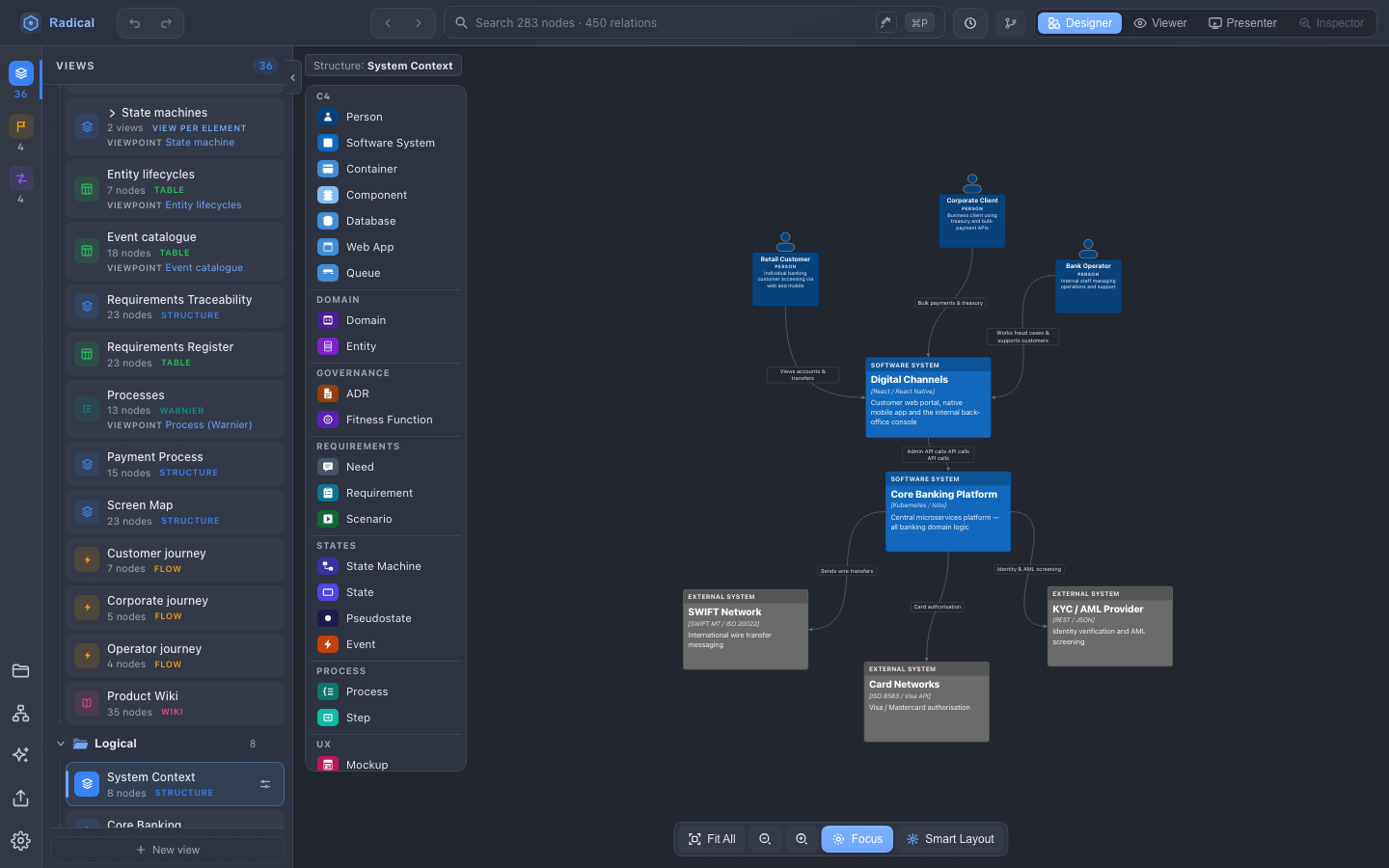The width and height of the screenshot is (1389, 868).
Task: Collapse the views side panel
Action: [292, 78]
